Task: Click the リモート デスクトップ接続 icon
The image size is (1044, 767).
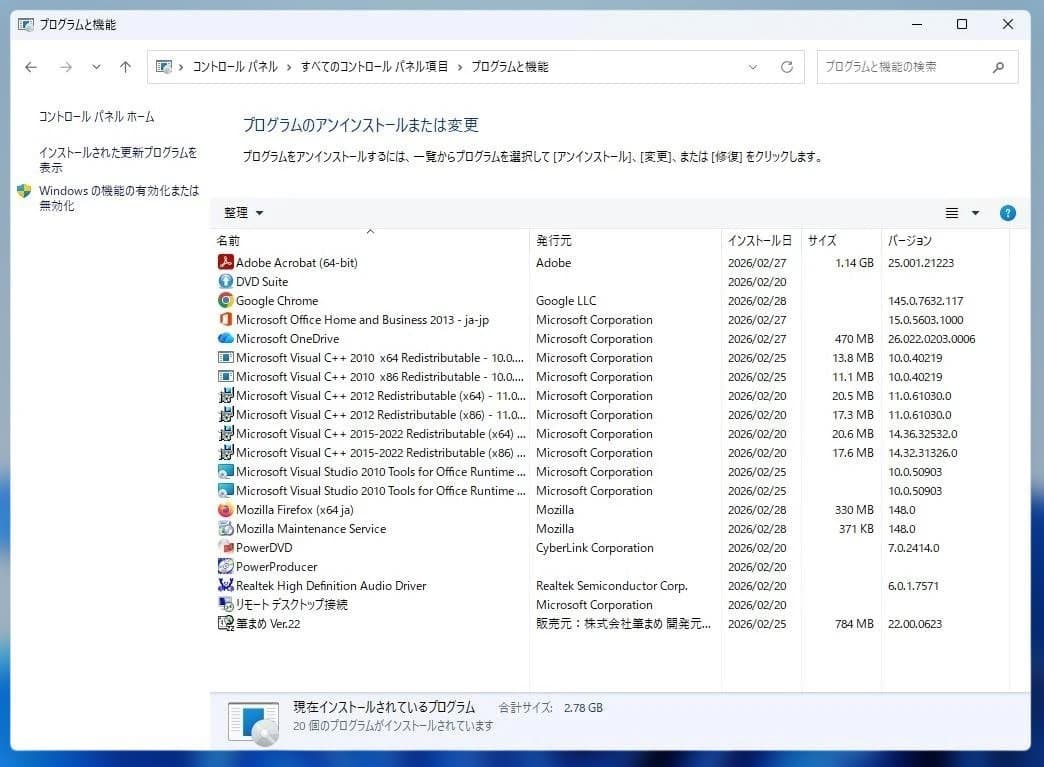Action: click(226, 605)
